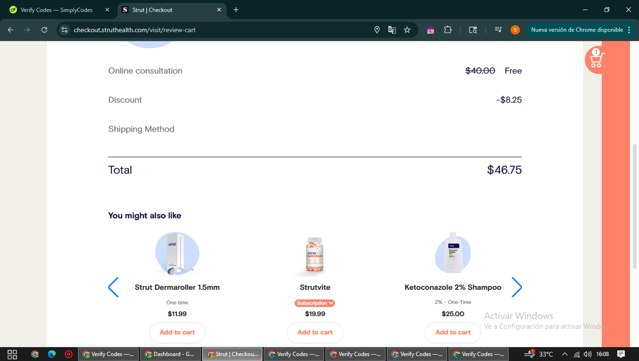Open the Windows notification center icon
Screen dimensions: 639x361
tap(621, 354)
